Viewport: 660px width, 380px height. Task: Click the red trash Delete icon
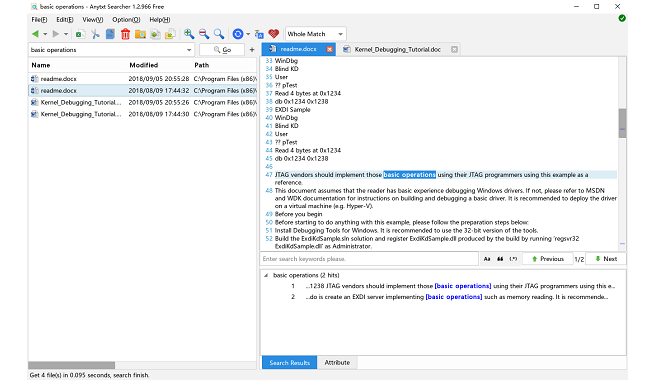[x=125, y=34]
